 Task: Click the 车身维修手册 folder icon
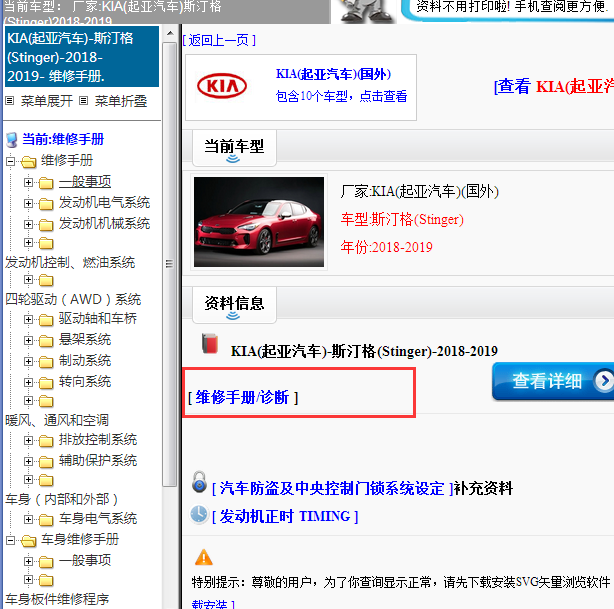[29, 541]
